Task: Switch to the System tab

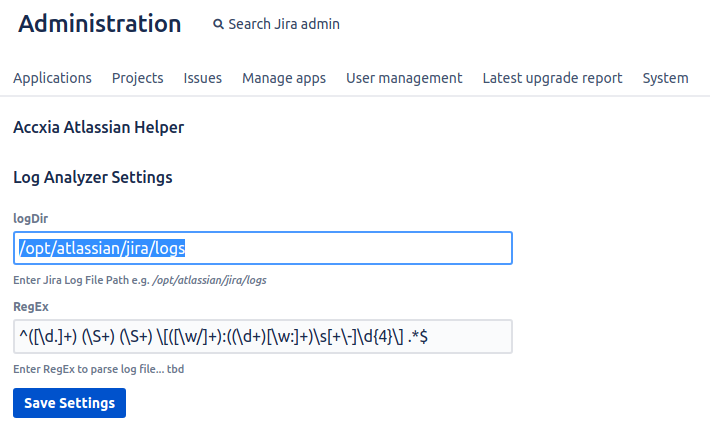Action: (x=665, y=78)
